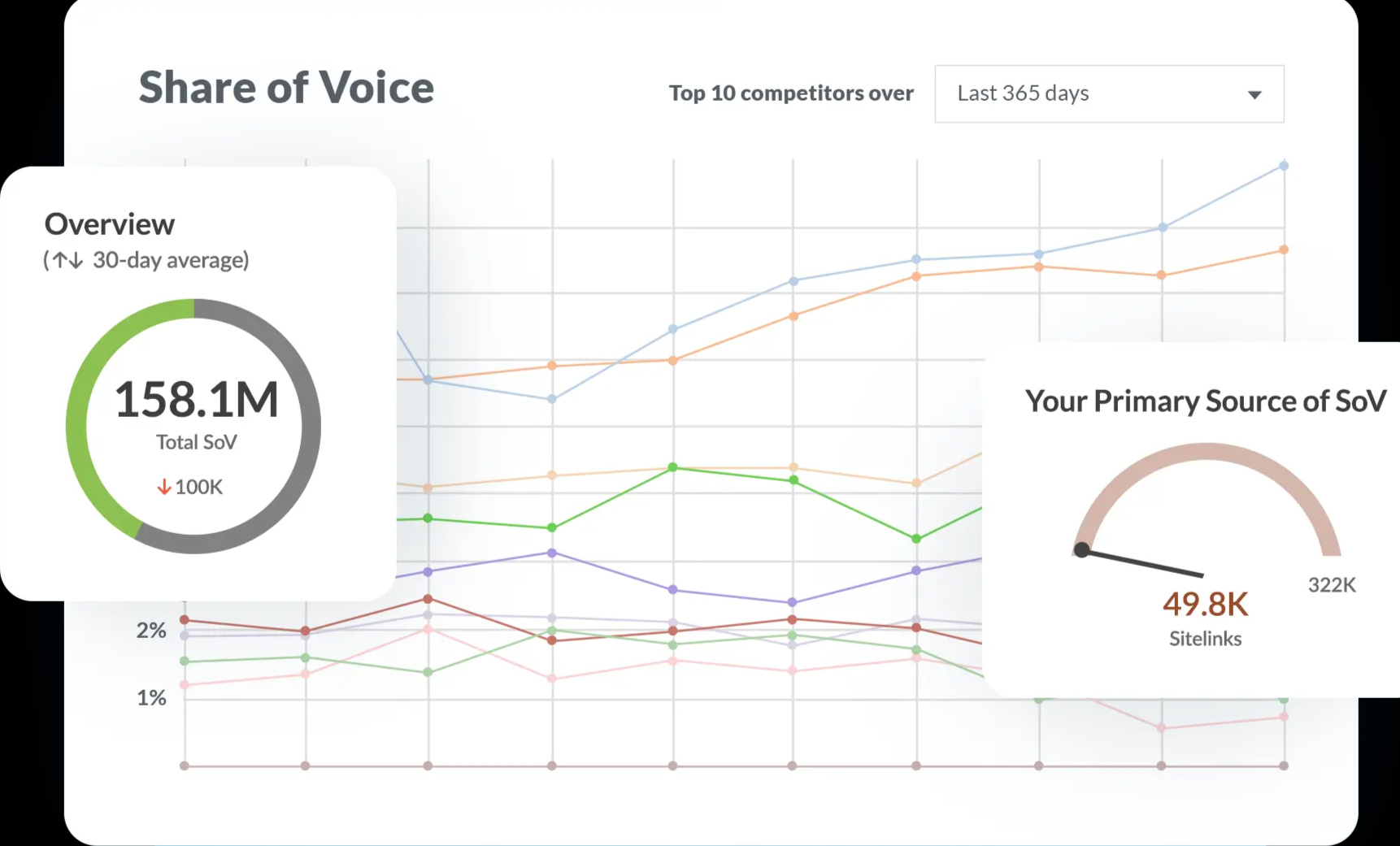Screen dimensions: 1400x846
Task: Click the red down arrow beside 100K
Action: pos(164,487)
